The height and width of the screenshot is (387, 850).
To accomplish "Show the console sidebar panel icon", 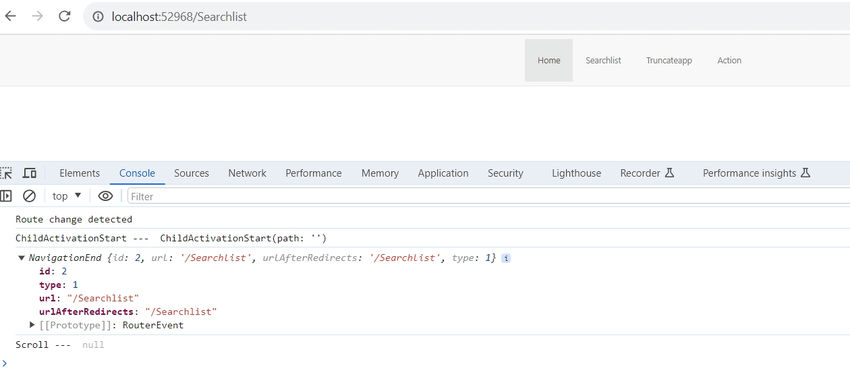I will [x=6, y=196].
